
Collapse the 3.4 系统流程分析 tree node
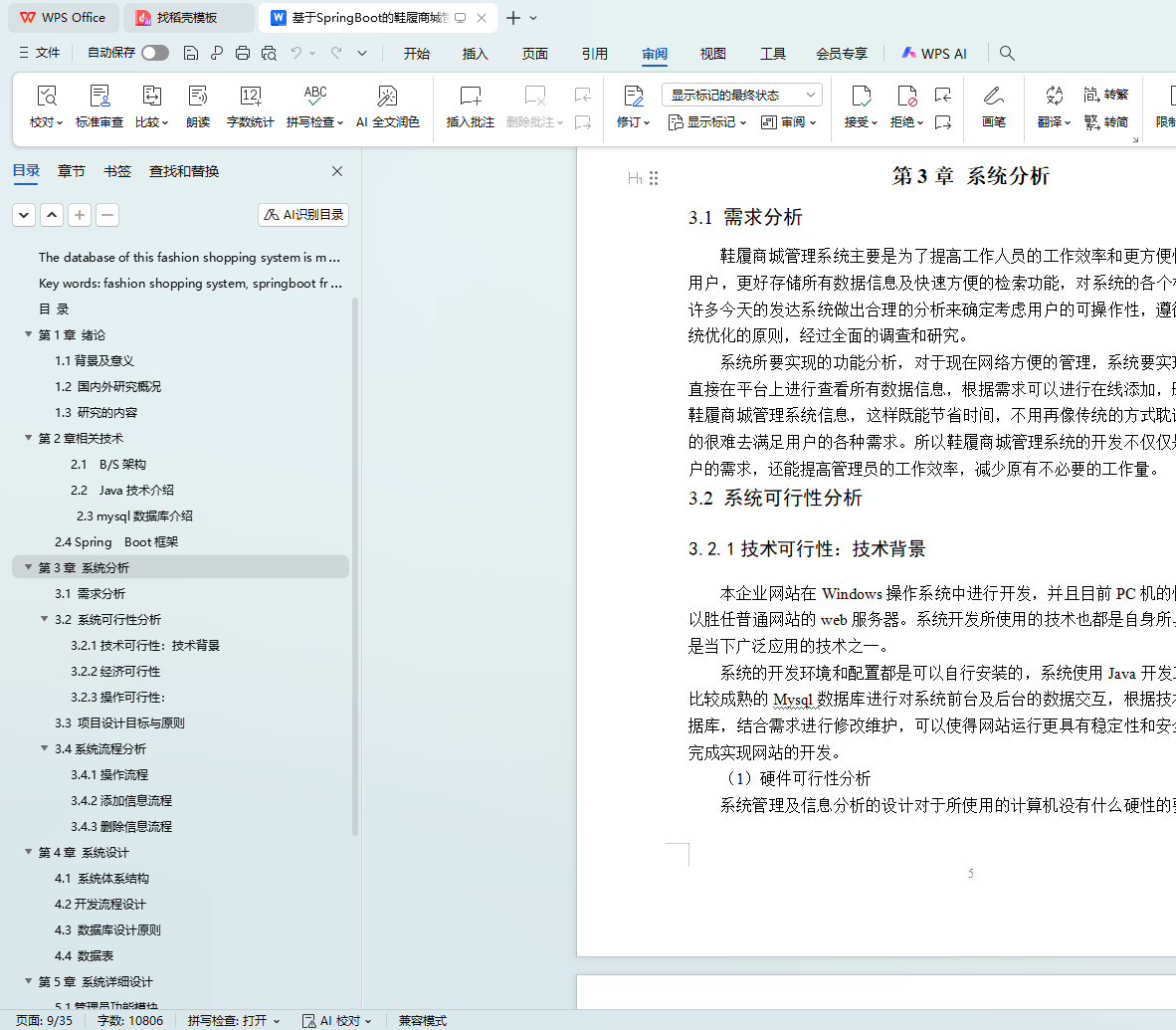coord(45,748)
